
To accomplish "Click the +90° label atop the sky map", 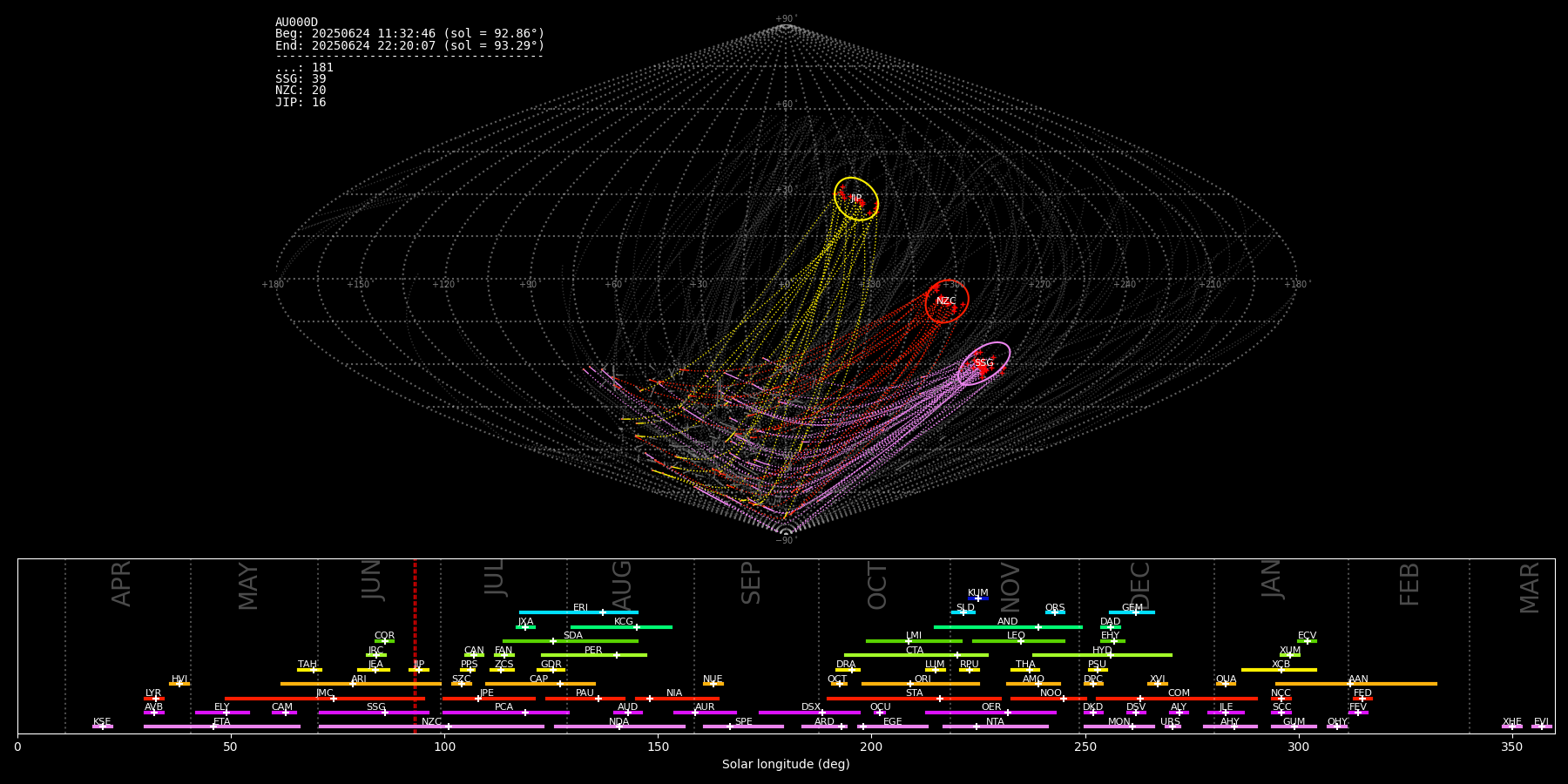I will 786,19.
